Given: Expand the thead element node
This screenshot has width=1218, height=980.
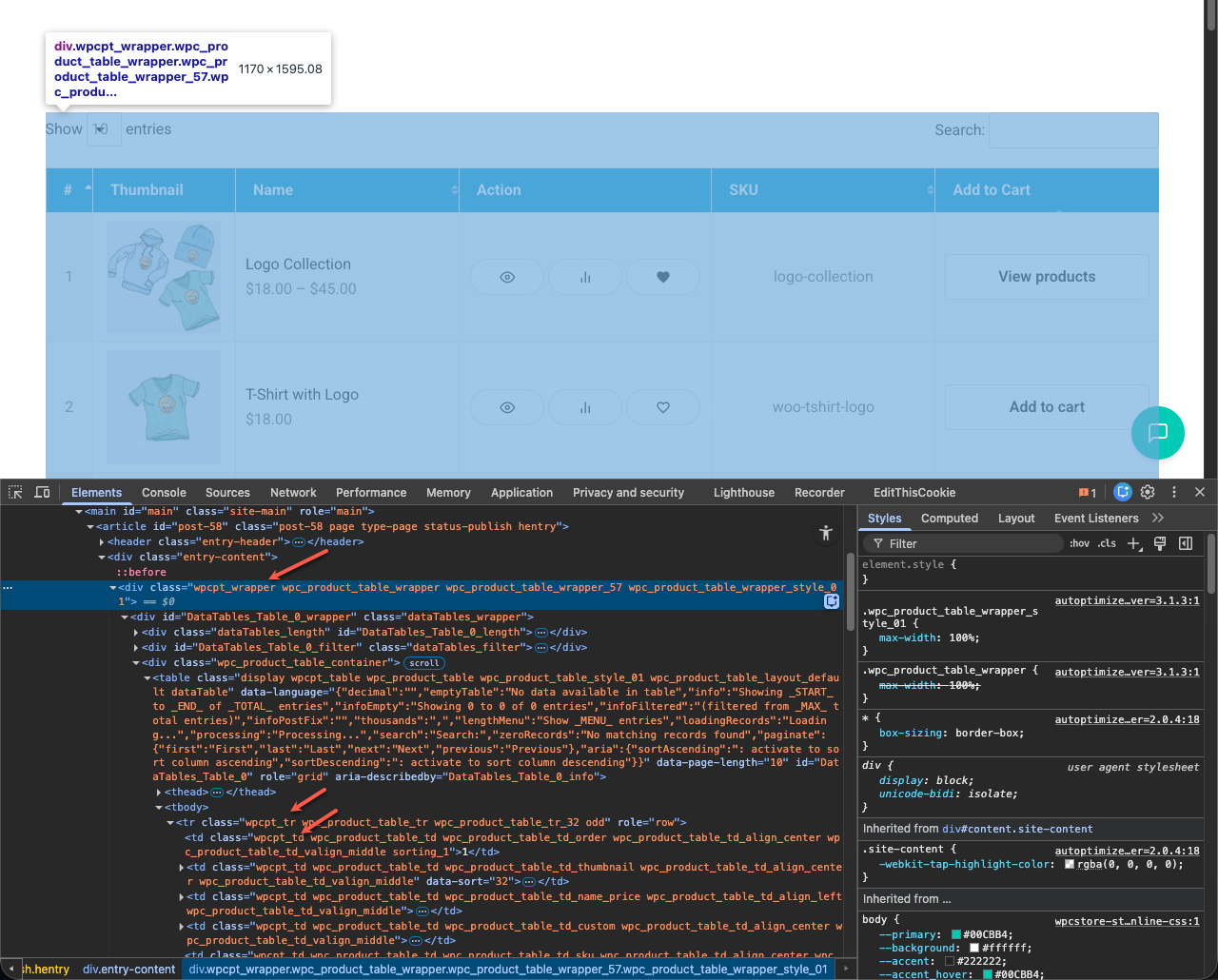Looking at the screenshot, I should click(x=159, y=792).
